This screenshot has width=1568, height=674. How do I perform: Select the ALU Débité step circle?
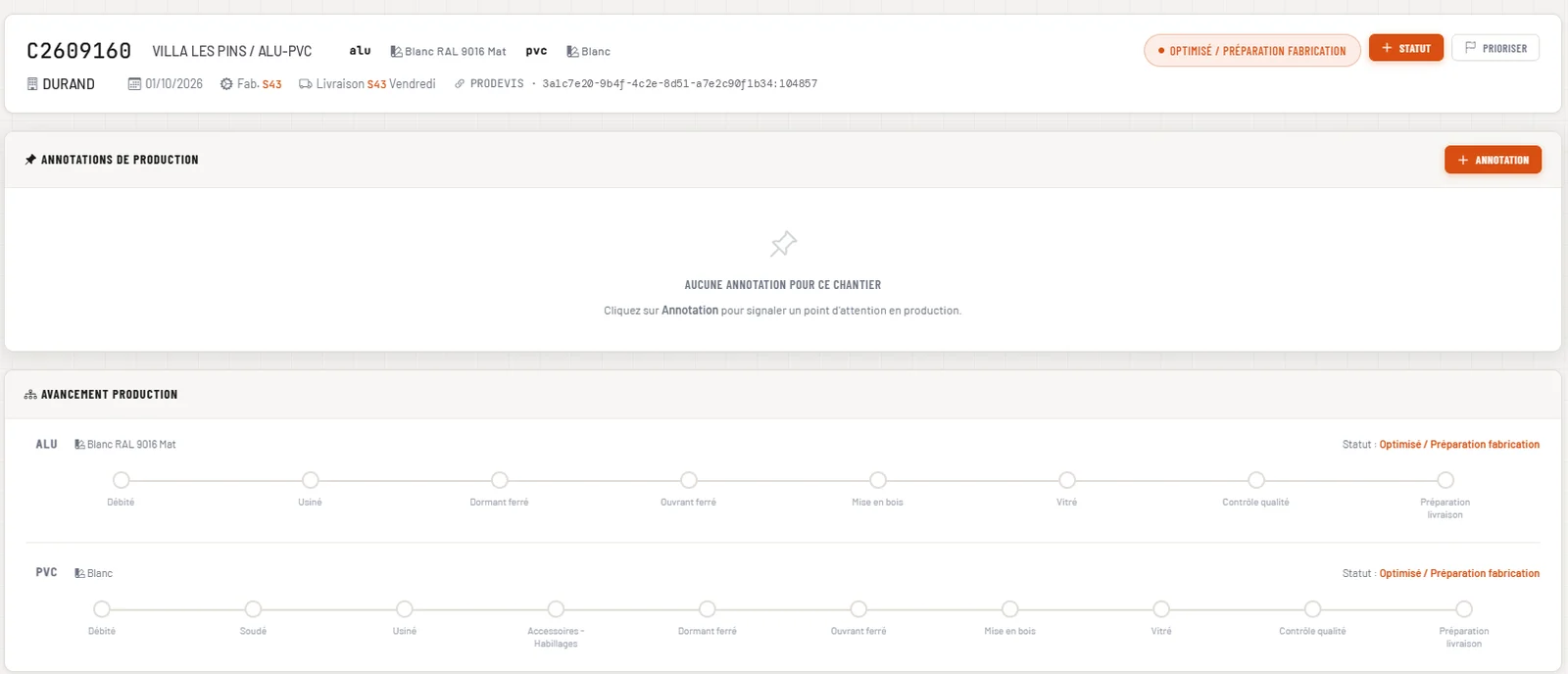122,480
